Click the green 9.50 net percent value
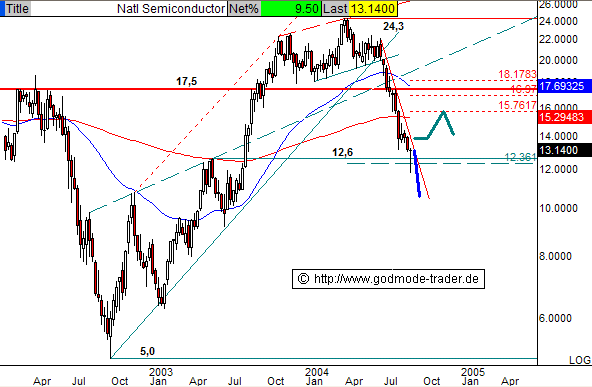The height and width of the screenshot is (387, 592). [x=291, y=8]
